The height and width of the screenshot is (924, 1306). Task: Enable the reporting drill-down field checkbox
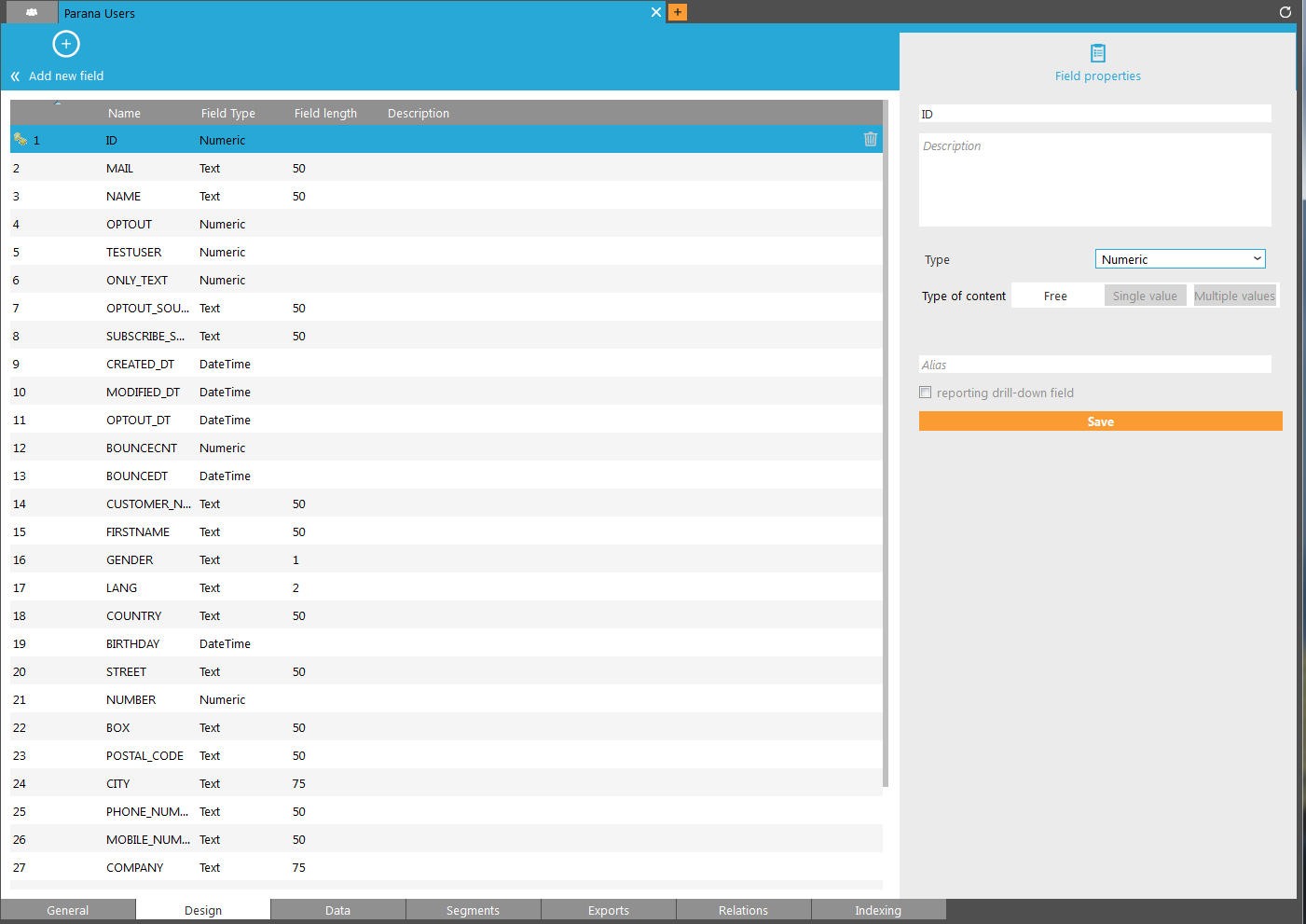tap(926, 393)
